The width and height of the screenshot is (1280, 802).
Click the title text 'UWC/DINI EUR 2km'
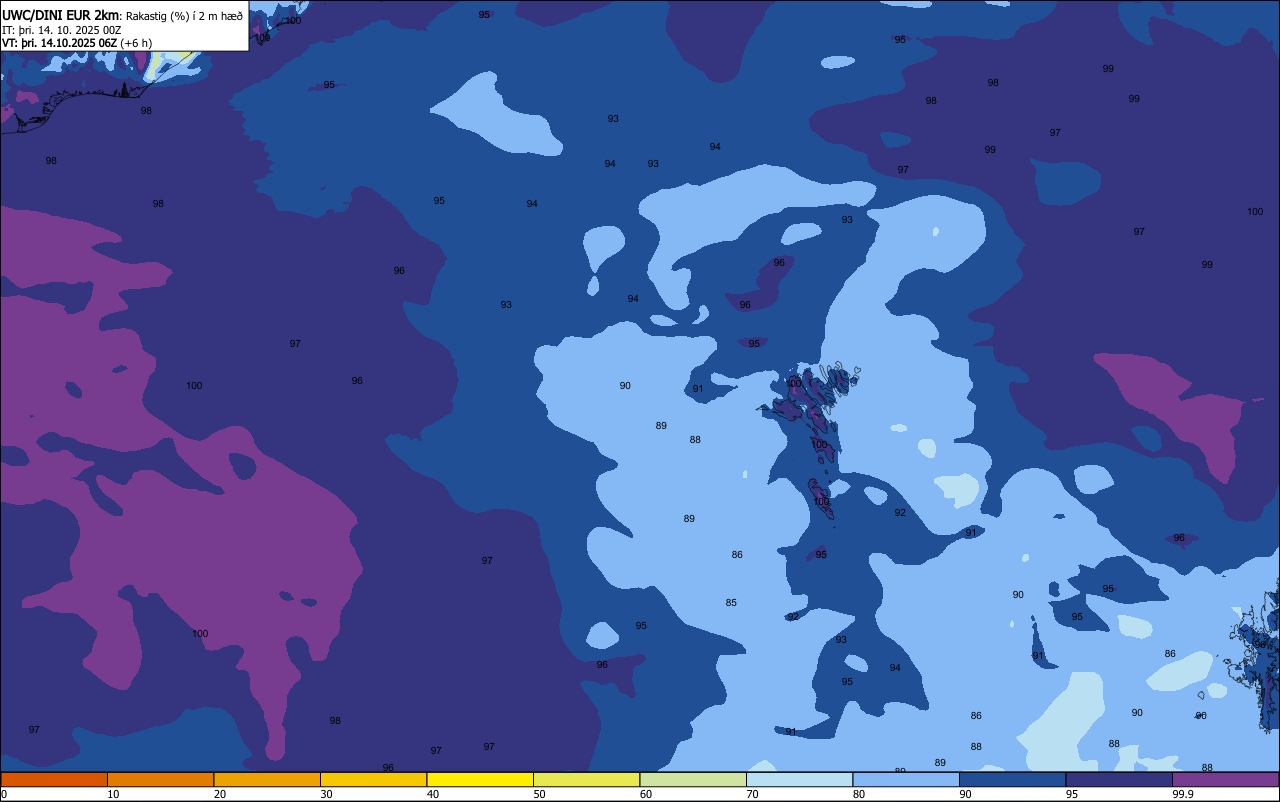(60, 15)
